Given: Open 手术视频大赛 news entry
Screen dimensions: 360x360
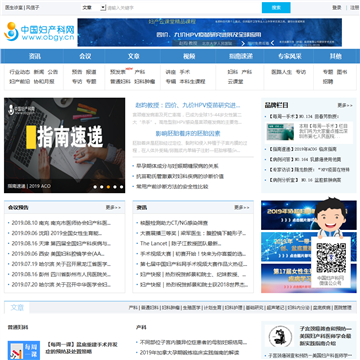Looking at the screenshot, I should [x=194, y=254].
